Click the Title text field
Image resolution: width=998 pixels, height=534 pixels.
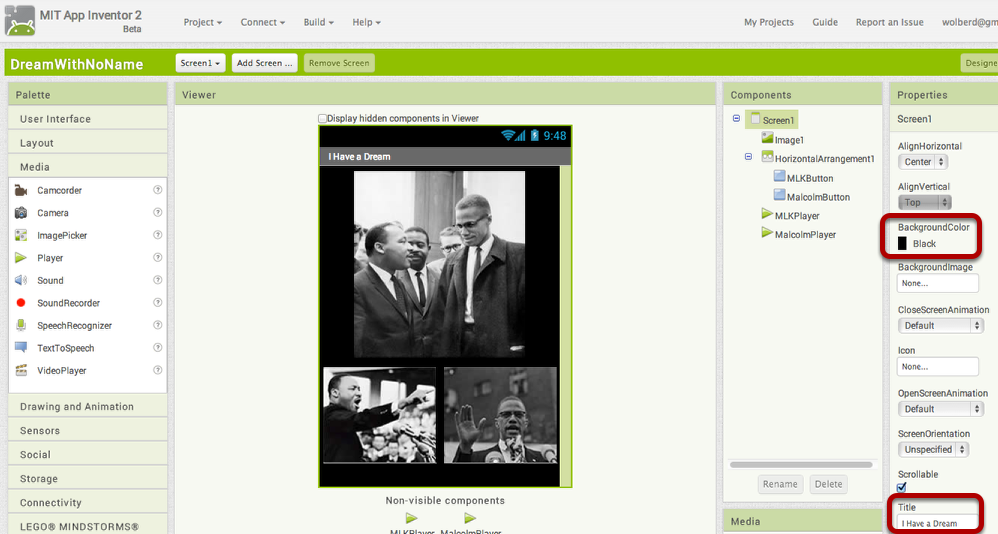tap(938, 524)
